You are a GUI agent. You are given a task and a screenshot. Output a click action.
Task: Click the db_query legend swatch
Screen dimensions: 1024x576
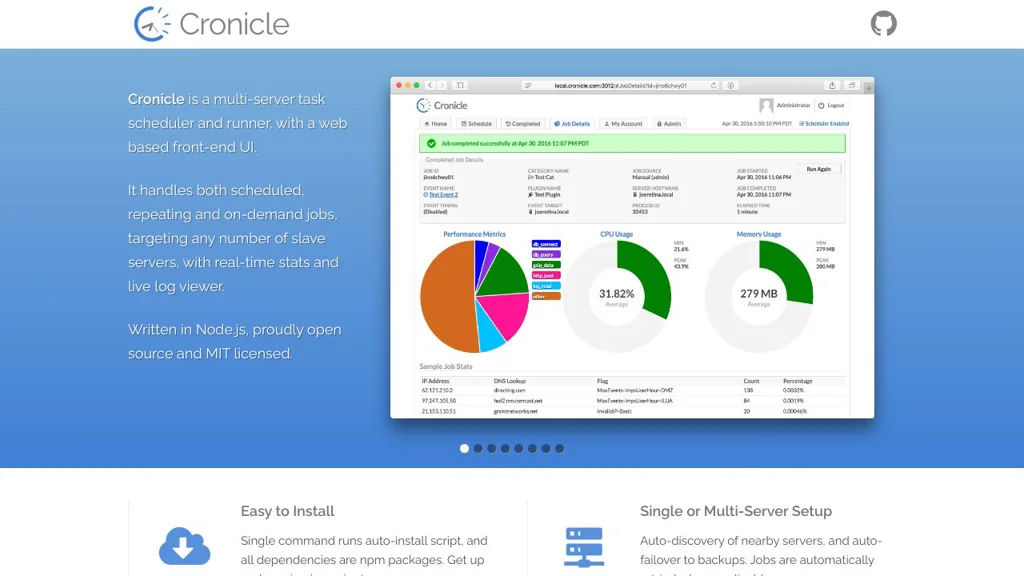coord(546,255)
